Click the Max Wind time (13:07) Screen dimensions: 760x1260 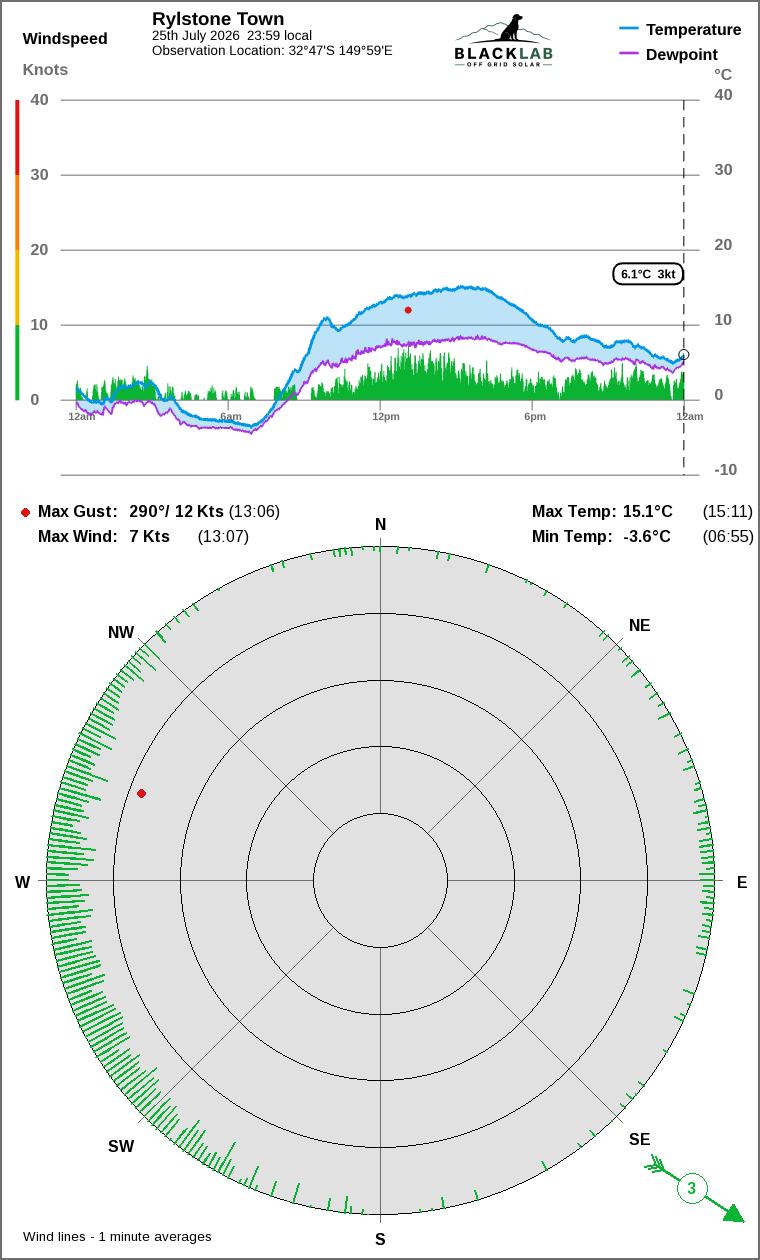pos(223,537)
